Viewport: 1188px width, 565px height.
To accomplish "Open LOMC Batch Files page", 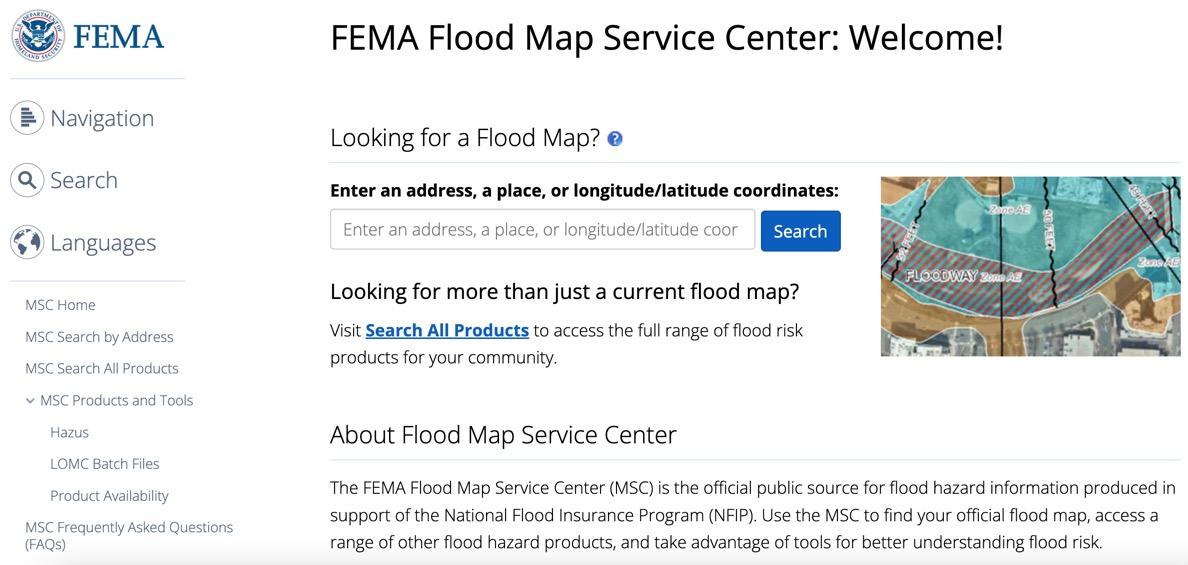I will [x=104, y=464].
